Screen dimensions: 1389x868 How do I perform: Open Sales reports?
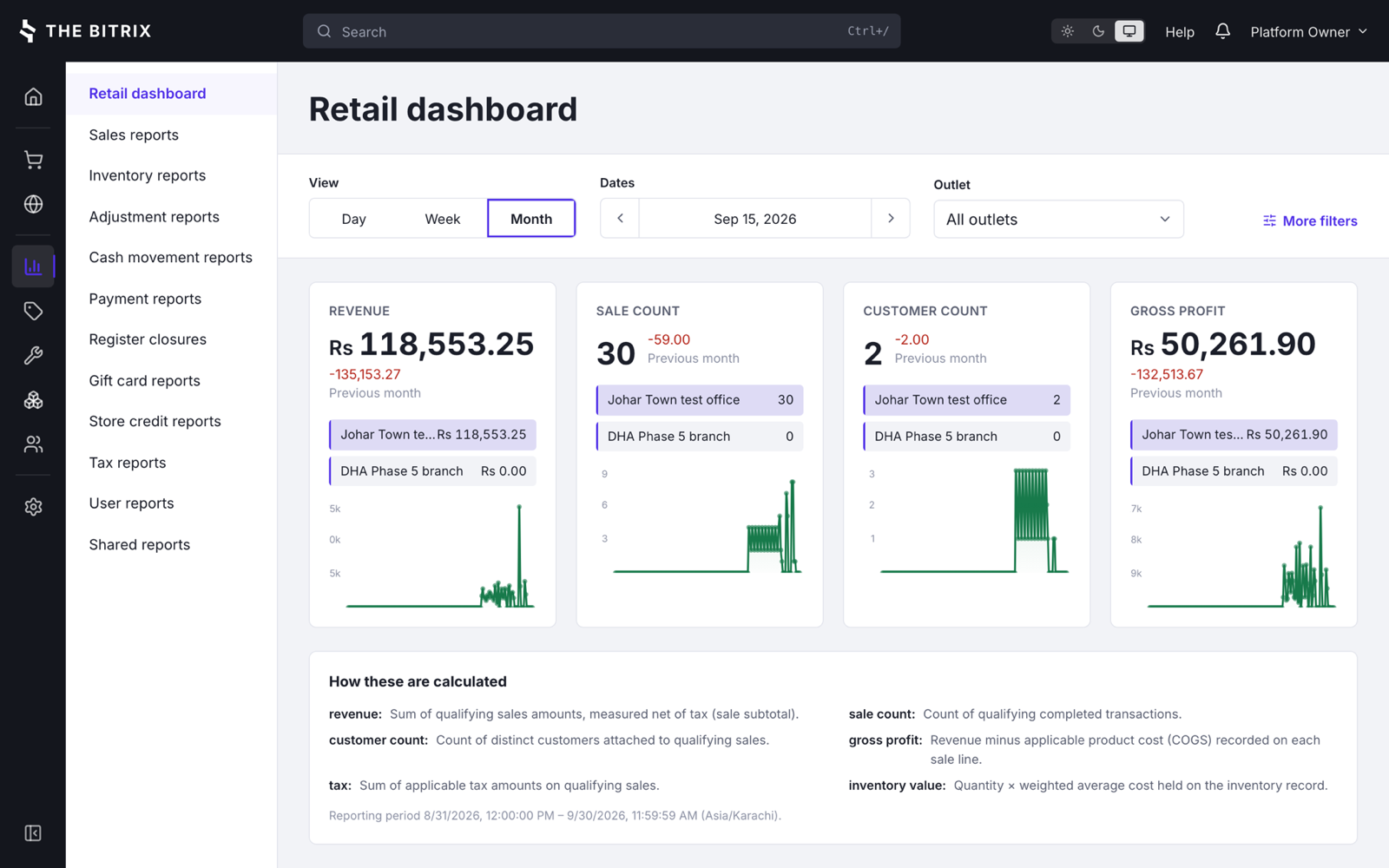coord(172,135)
